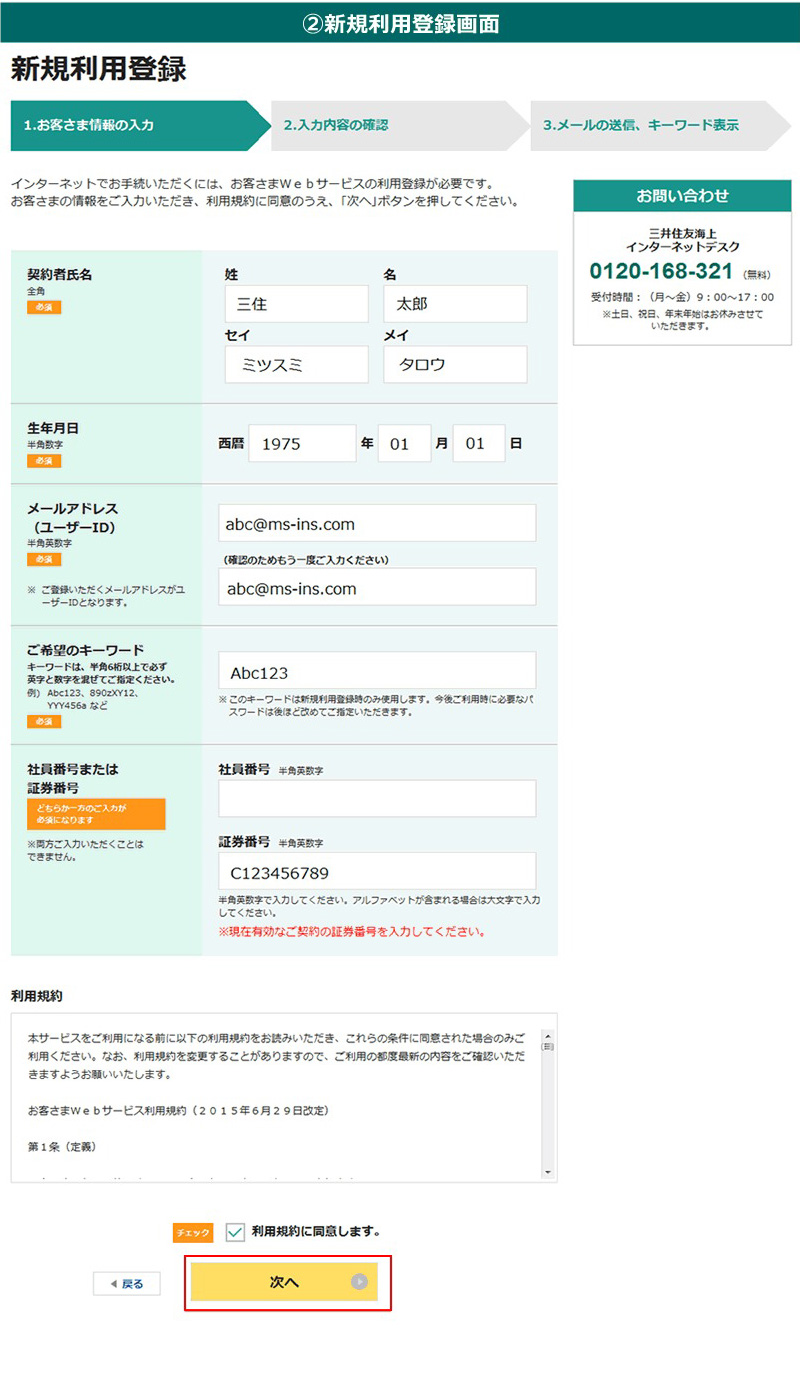This screenshot has width=800, height=1384.
Task: Click the 契約者氏名 label
Action: point(59,275)
